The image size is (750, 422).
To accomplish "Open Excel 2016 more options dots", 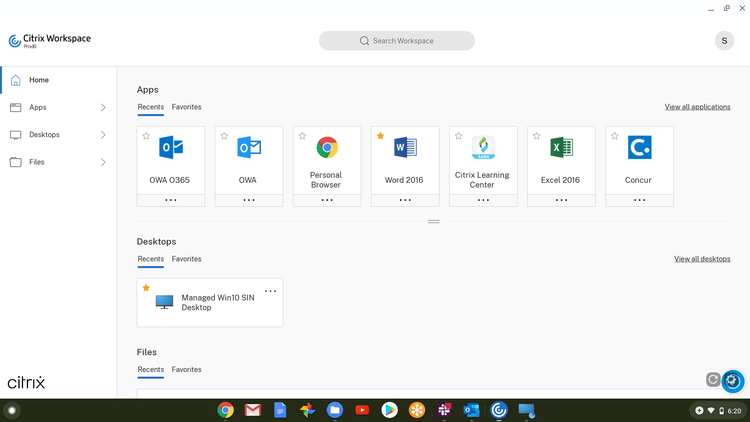I will coord(562,200).
